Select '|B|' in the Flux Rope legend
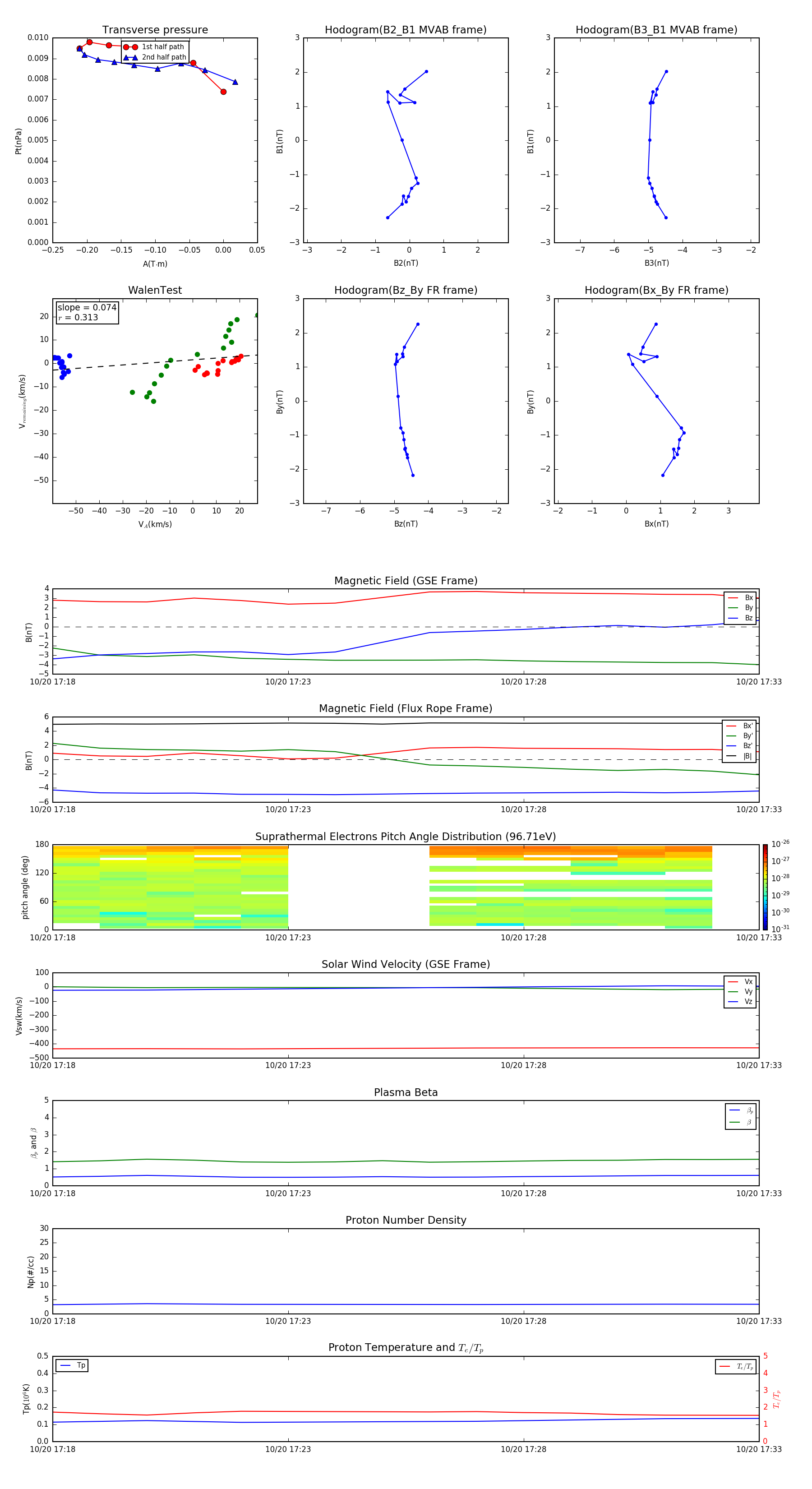 [739, 756]
